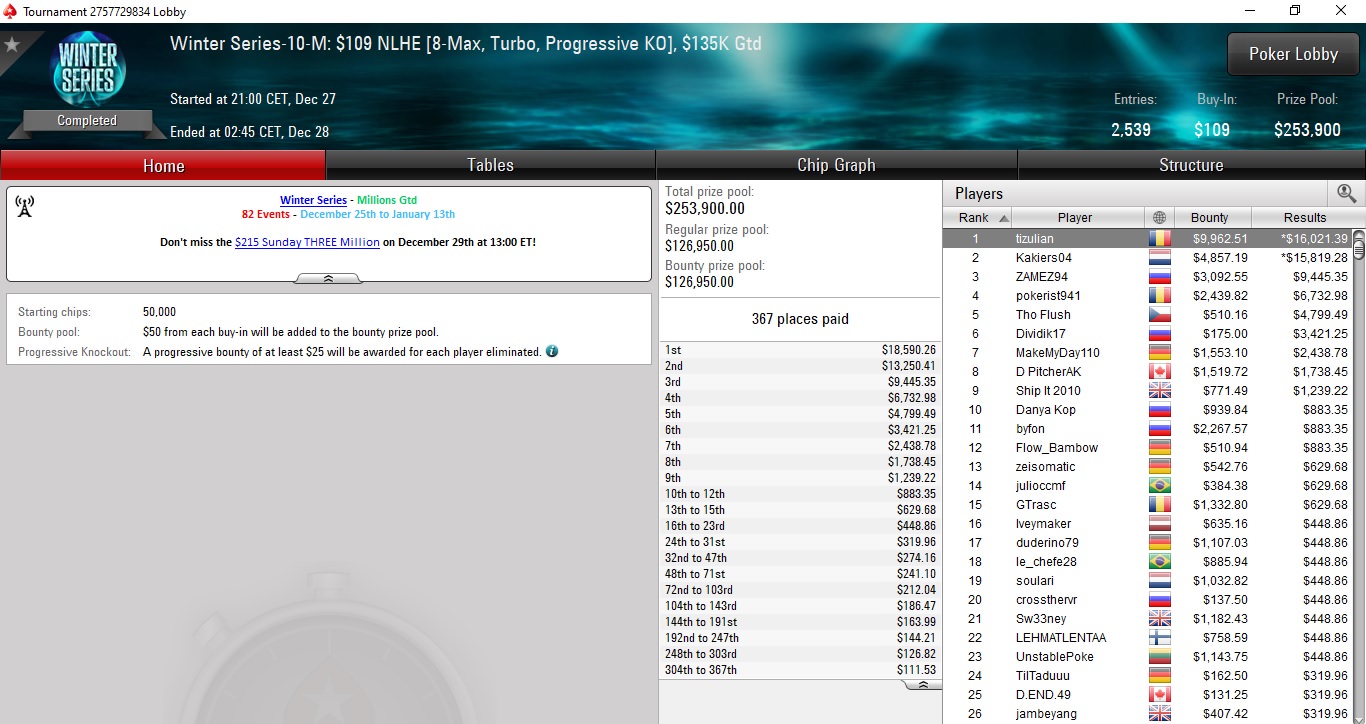Screen dimensions: 1366x724
Task: Click the progressive knockout info icon
Action: coord(552,352)
